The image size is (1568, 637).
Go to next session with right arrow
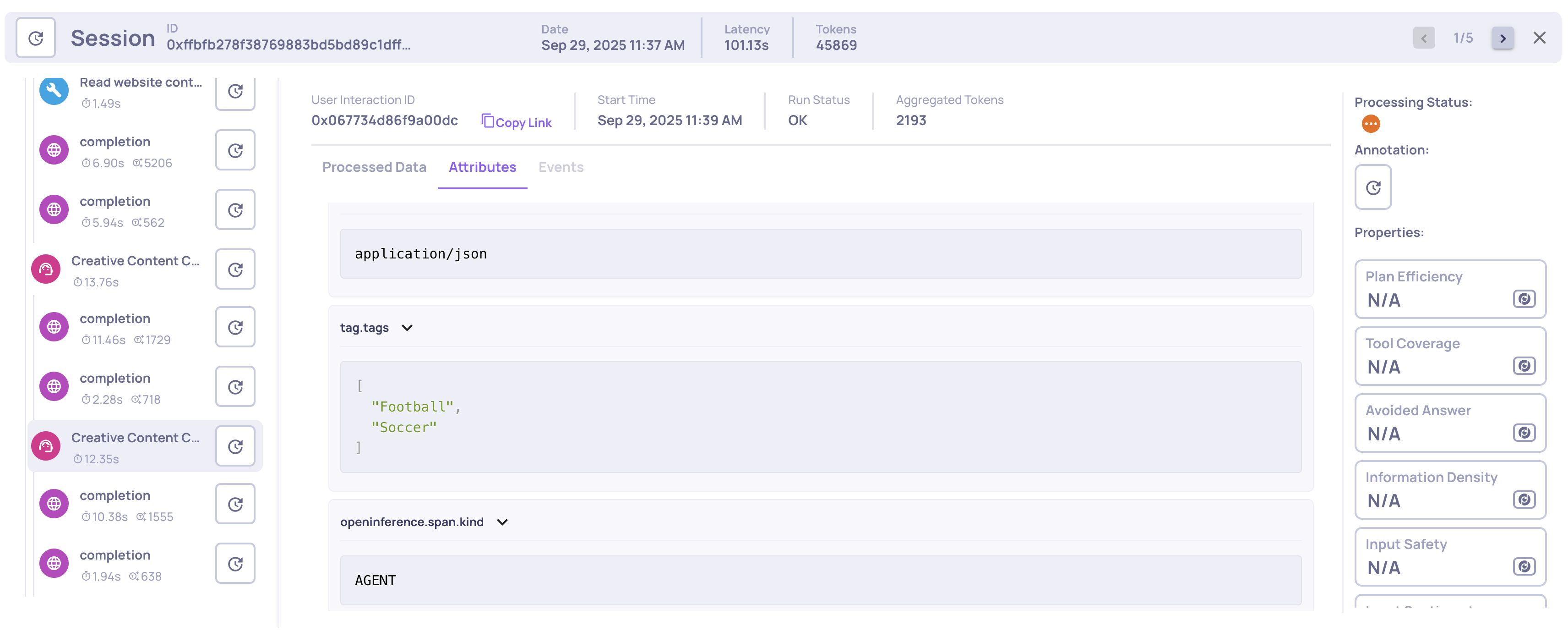(x=1502, y=38)
